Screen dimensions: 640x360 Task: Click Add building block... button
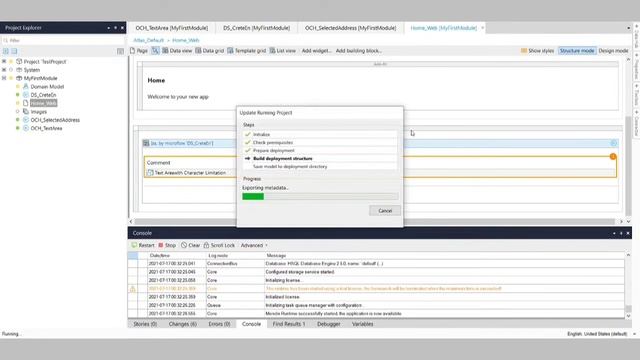click(x=358, y=51)
